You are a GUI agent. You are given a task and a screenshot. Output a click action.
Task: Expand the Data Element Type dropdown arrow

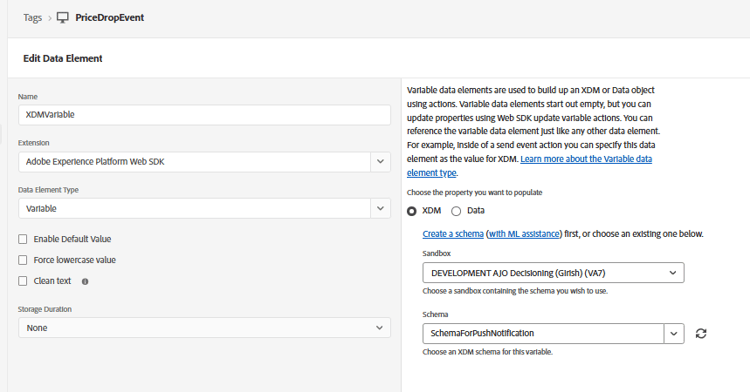(380, 208)
